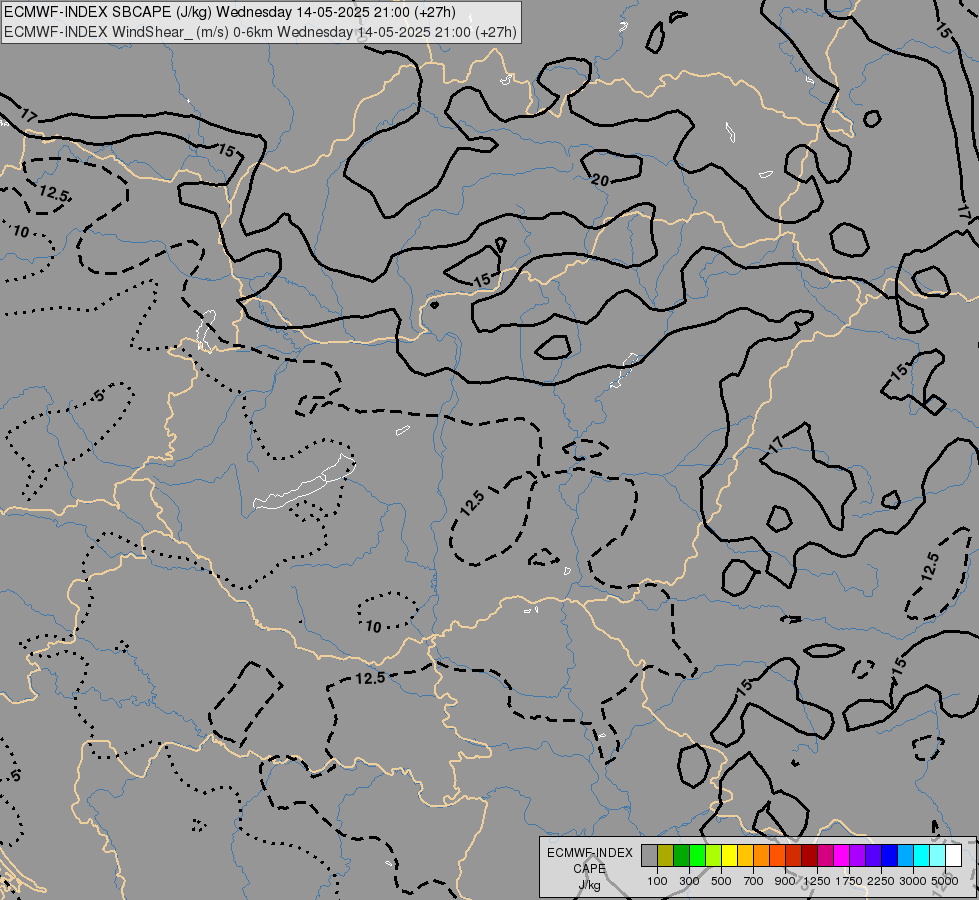Select the dark green legend swatch
Viewport: 979px width, 900px height.
(682, 856)
